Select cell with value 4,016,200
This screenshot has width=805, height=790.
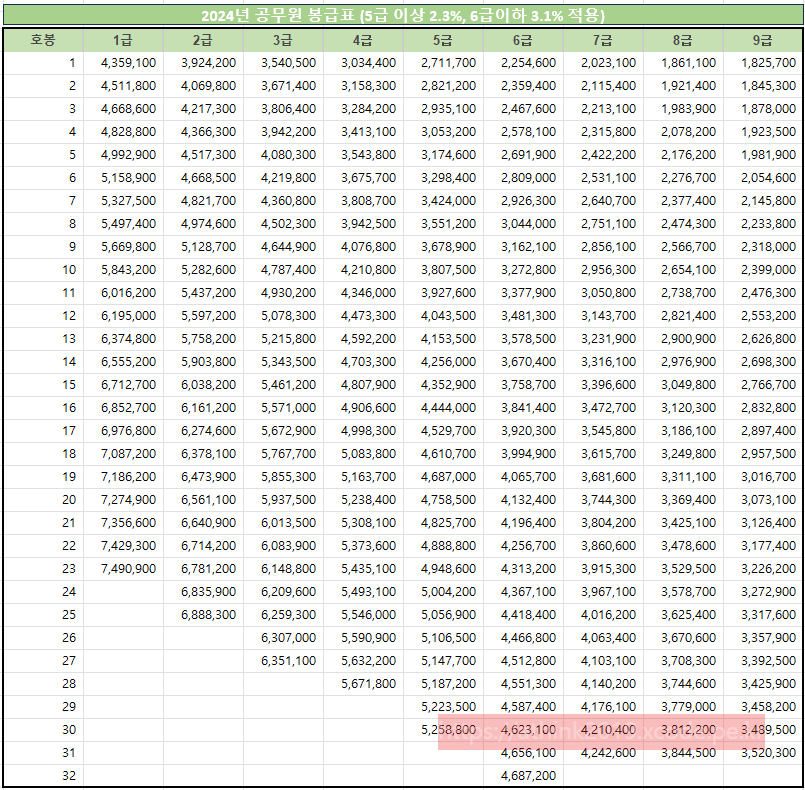click(603, 615)
